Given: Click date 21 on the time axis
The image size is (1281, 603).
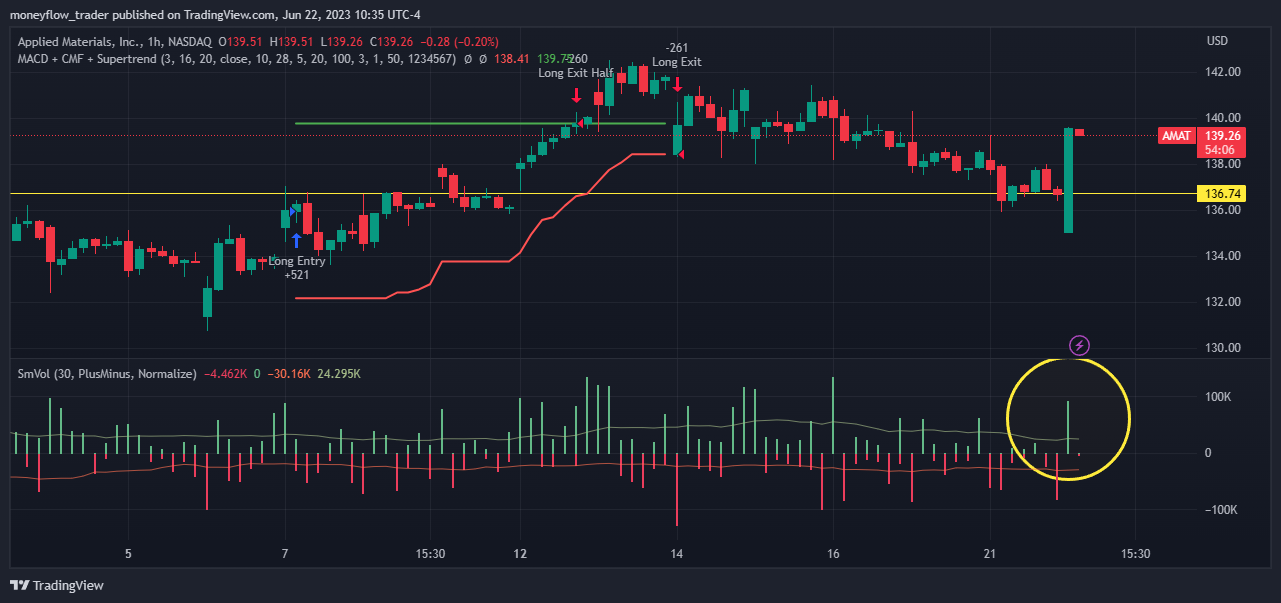Looking at the screenshot, I should click(x=990, y=553).
